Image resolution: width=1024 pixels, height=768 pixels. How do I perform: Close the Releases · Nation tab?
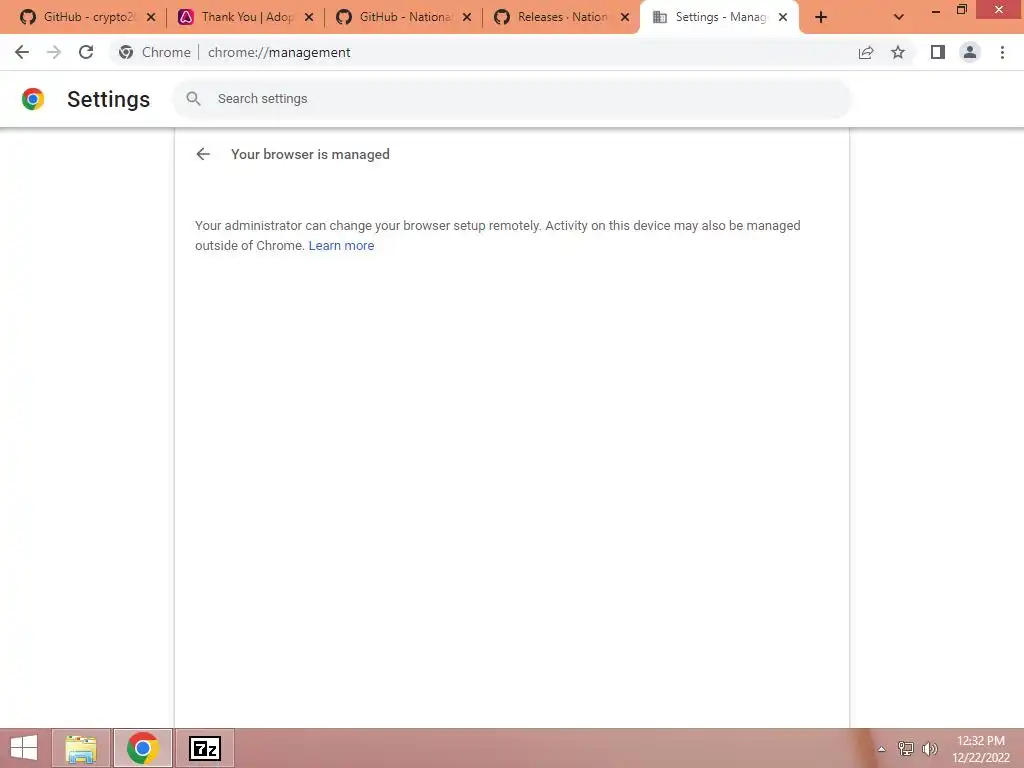(x=625, y=18)
